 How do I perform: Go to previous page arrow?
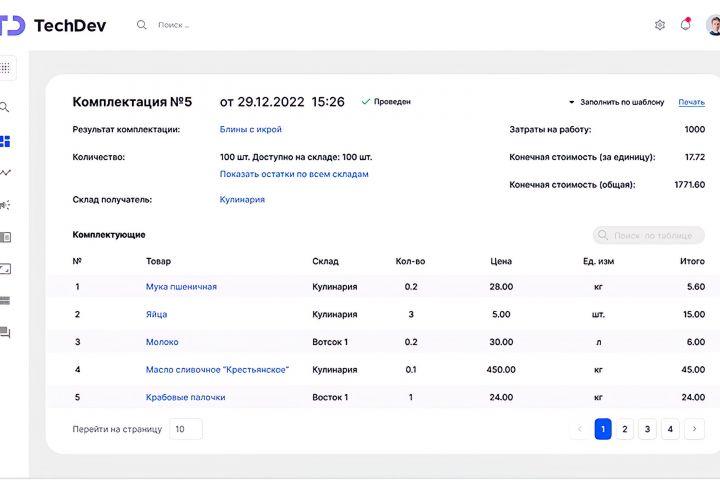[x=580, y=429]
